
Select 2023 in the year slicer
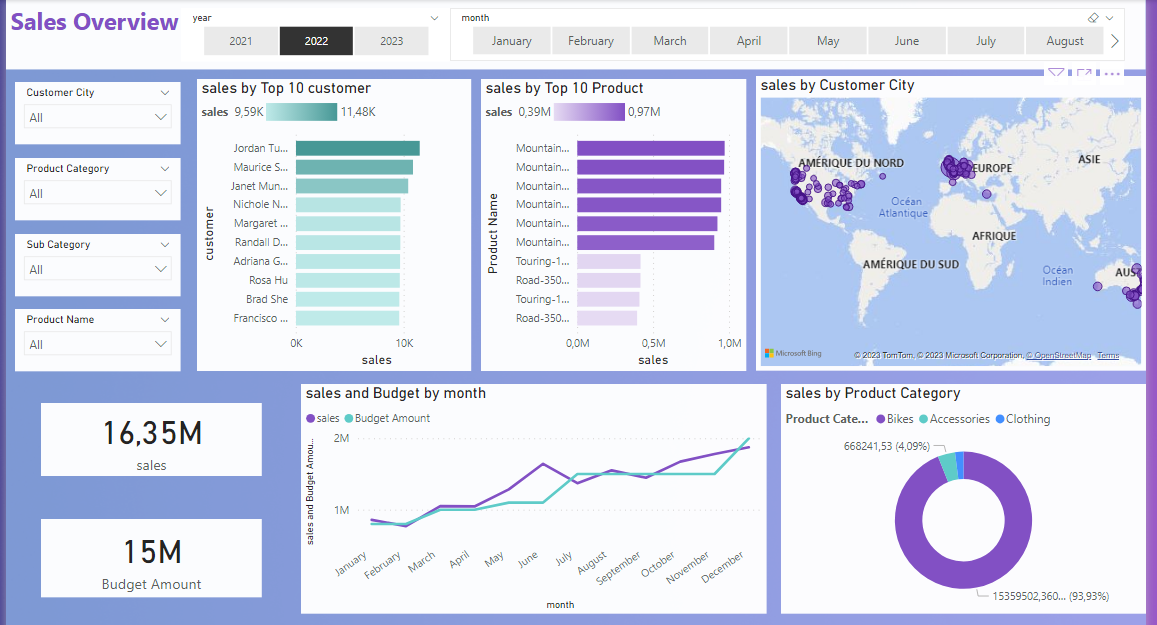391,41
